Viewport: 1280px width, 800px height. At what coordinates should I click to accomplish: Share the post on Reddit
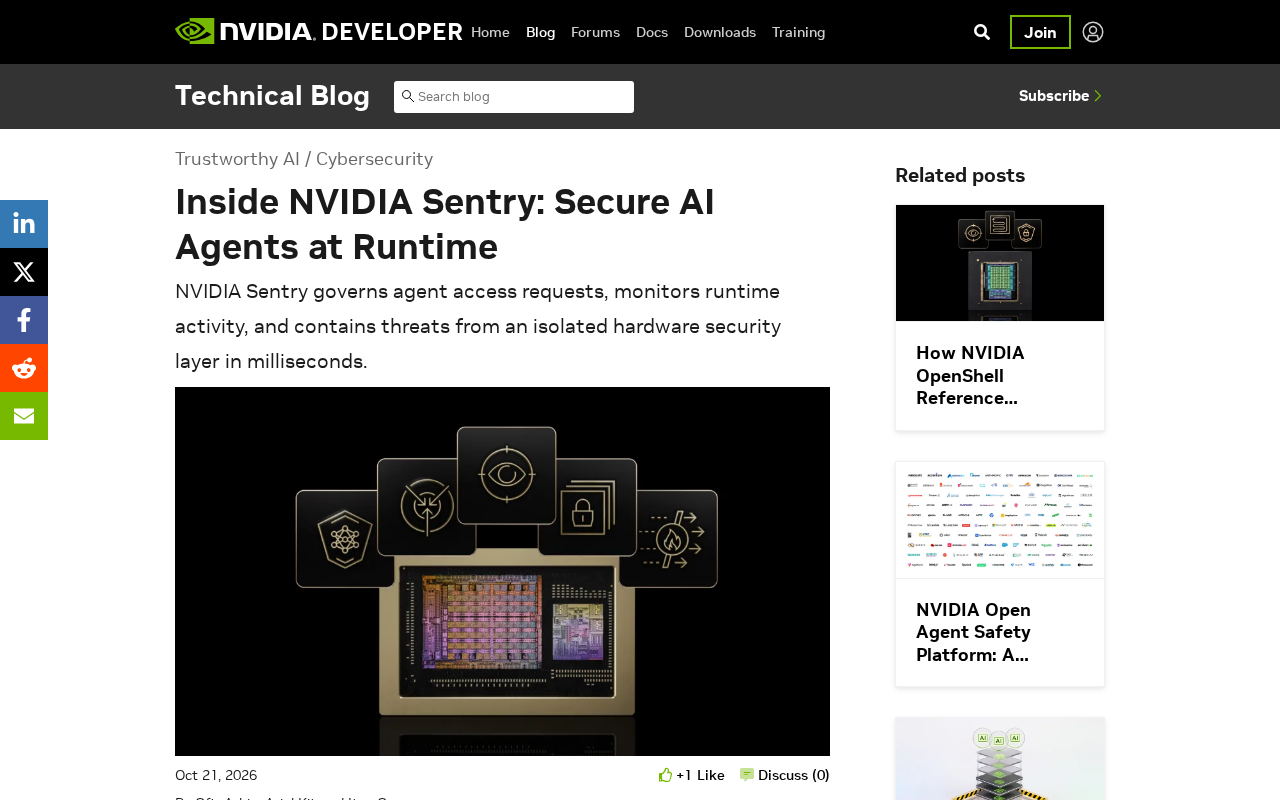[24, 368]
